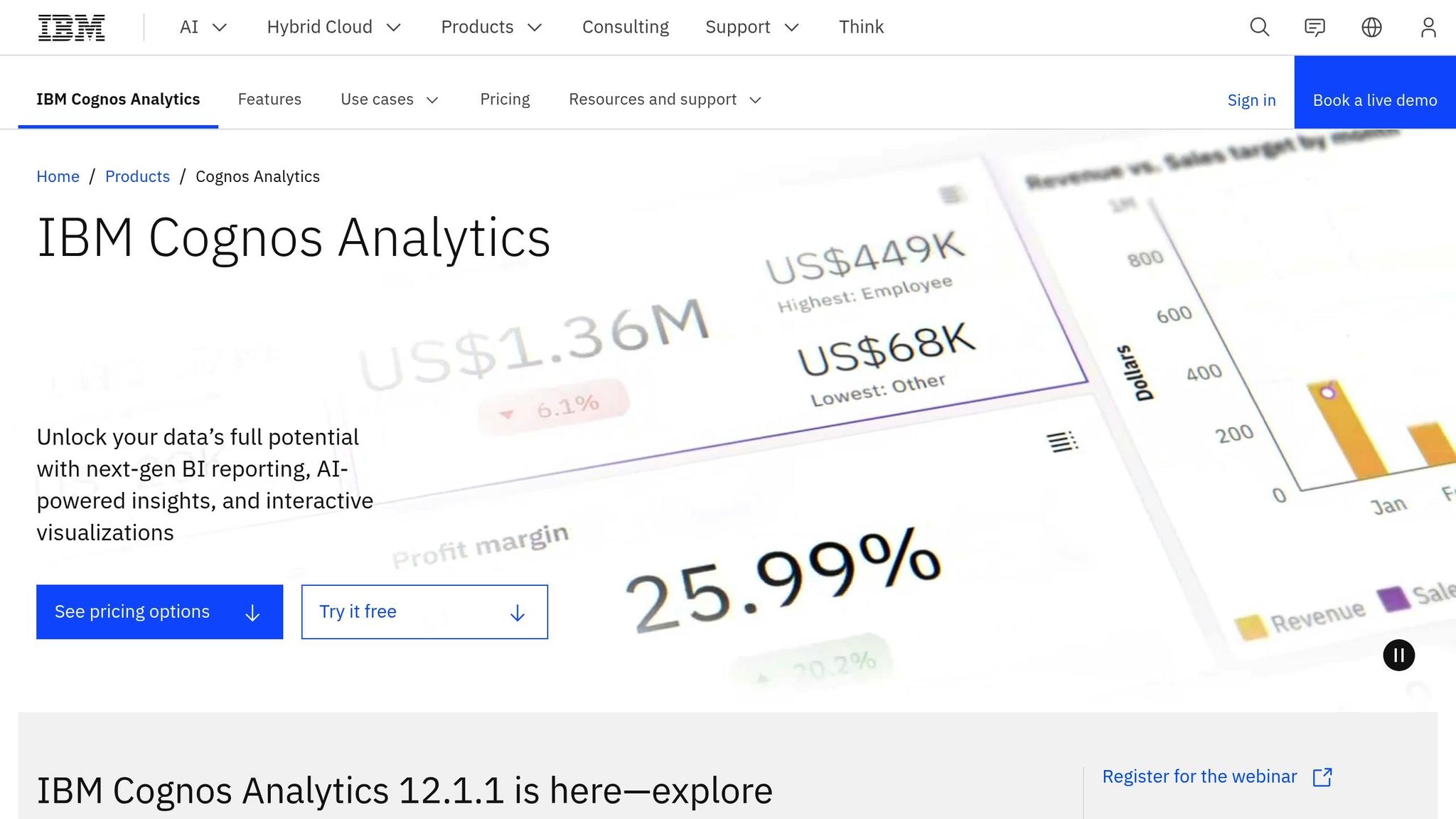Open the user profile icon
The height and width of the screenshot is (819, 1456).
point(1428,27)
